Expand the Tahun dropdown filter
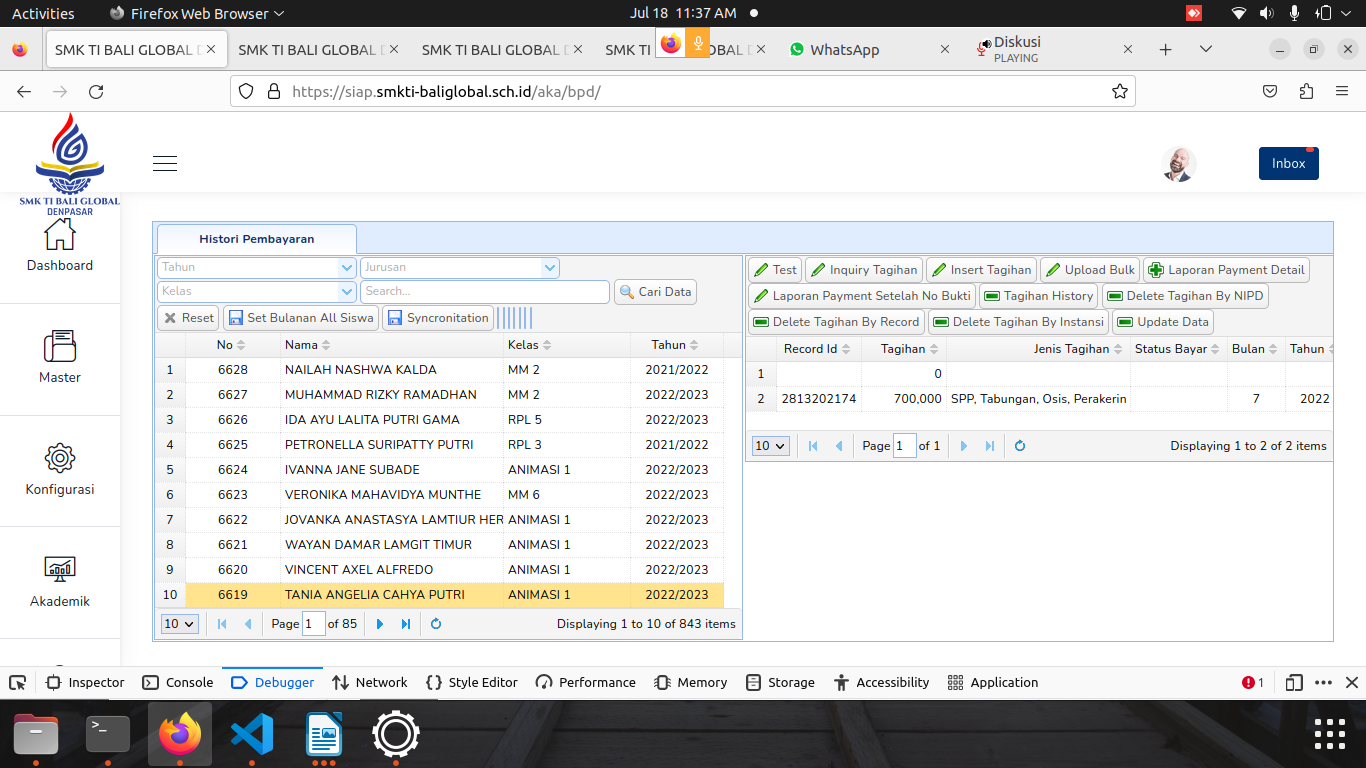The image size is (1366, 768). (x=347, y=268)
